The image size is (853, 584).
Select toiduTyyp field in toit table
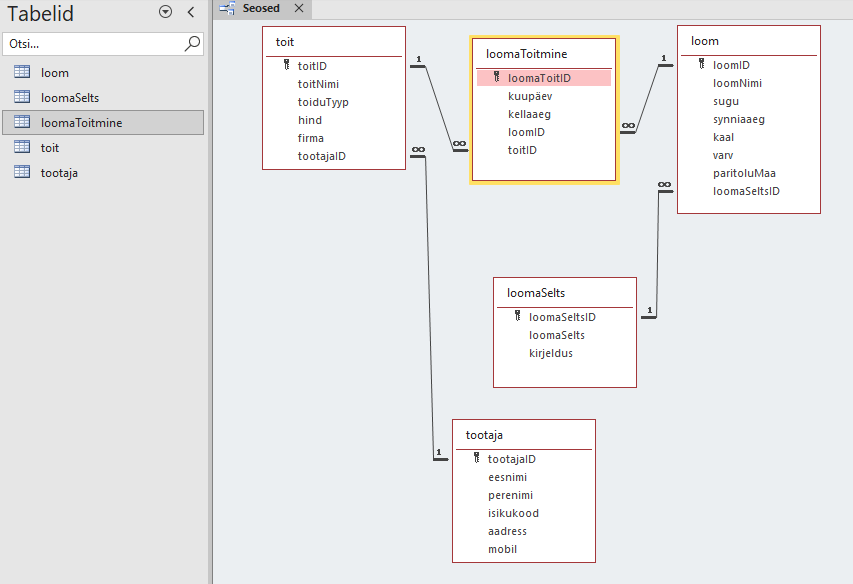[x=323, y=102]
